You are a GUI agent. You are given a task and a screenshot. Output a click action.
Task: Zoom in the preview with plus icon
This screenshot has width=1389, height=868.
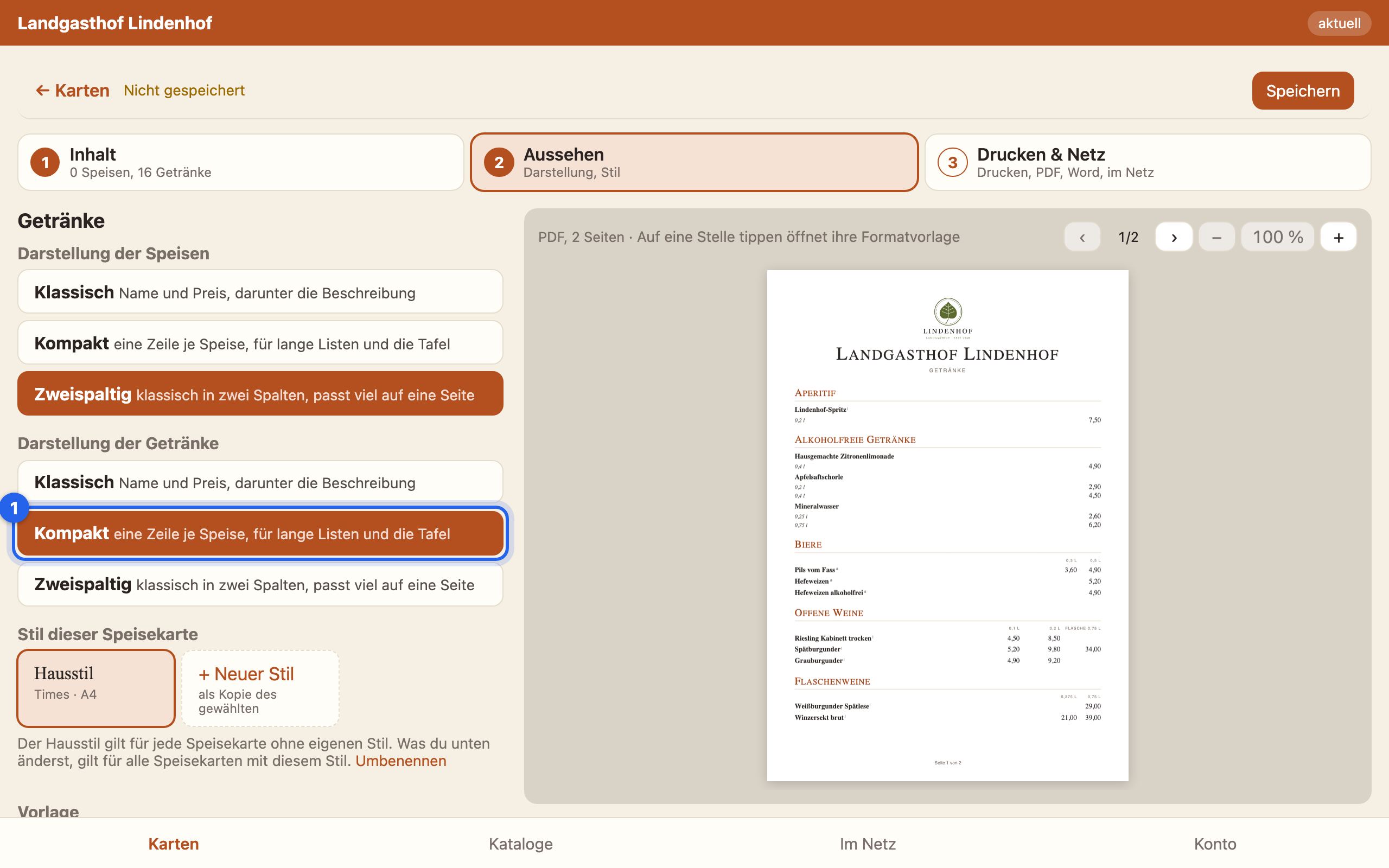(x=1338, y=237)
